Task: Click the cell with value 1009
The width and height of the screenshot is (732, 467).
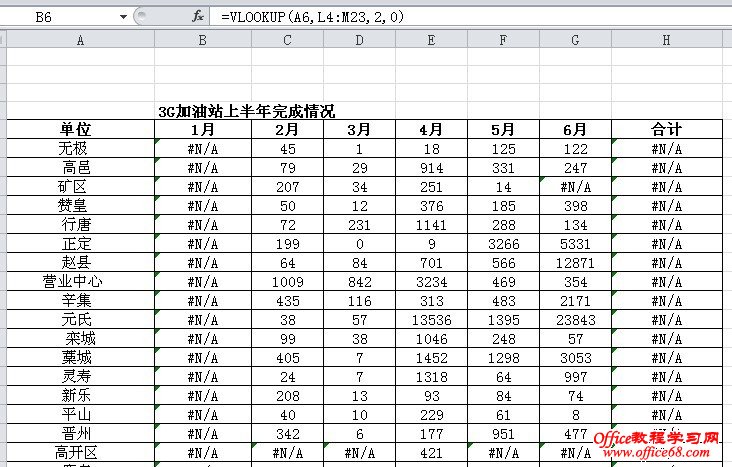Action: pos(287,282)
